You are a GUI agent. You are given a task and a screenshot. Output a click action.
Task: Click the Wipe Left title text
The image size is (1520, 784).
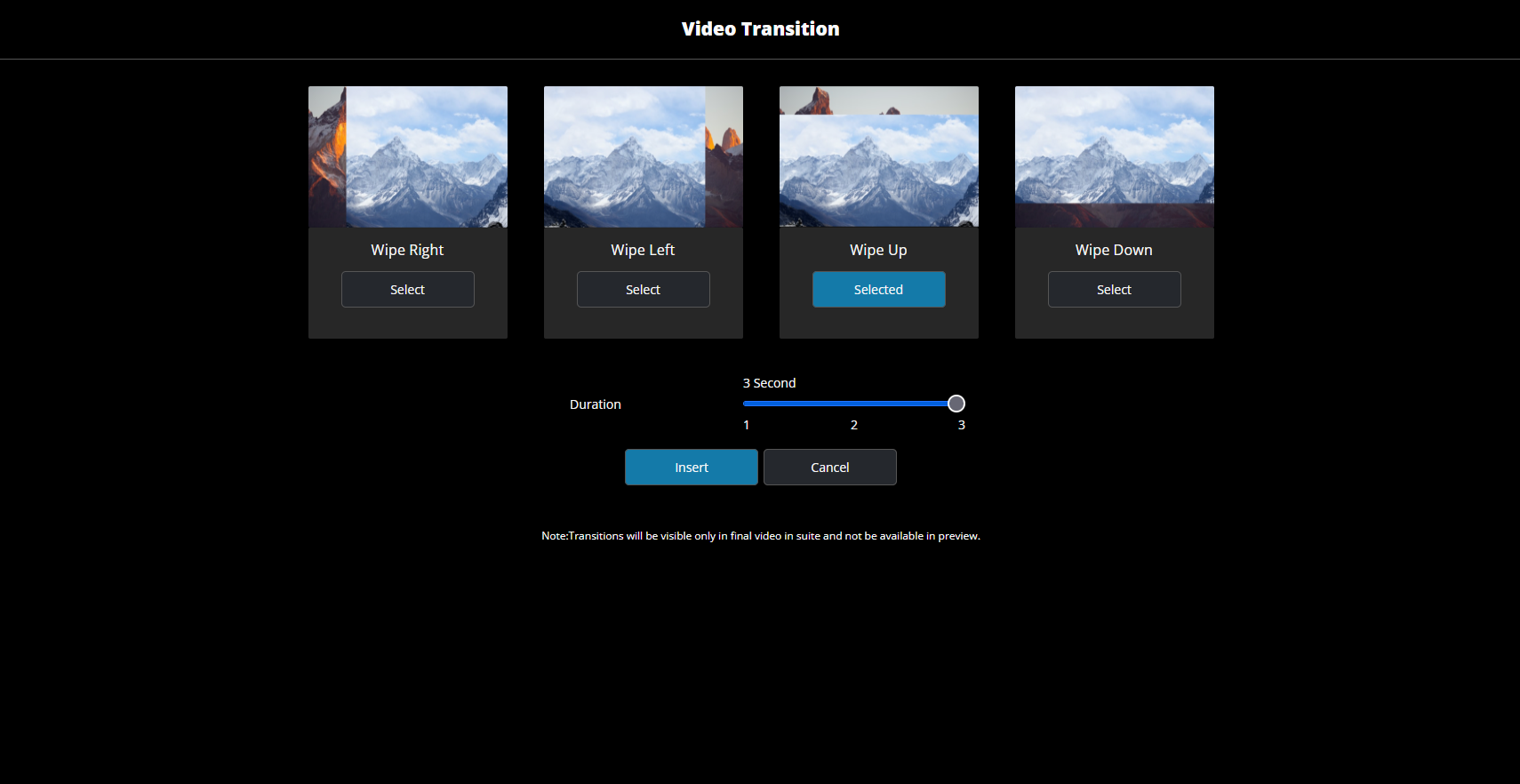[x=643, y=250]
